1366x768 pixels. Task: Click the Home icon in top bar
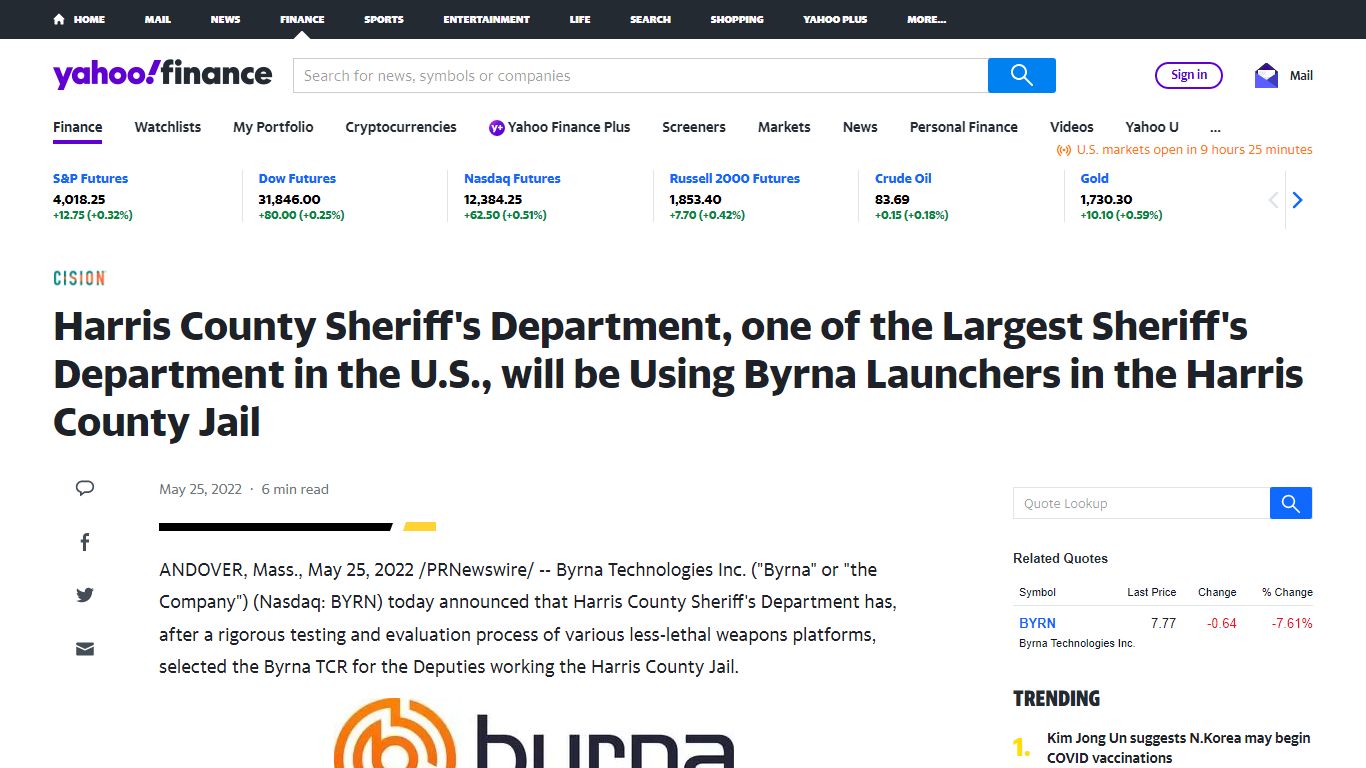click(x=59, y=19)
